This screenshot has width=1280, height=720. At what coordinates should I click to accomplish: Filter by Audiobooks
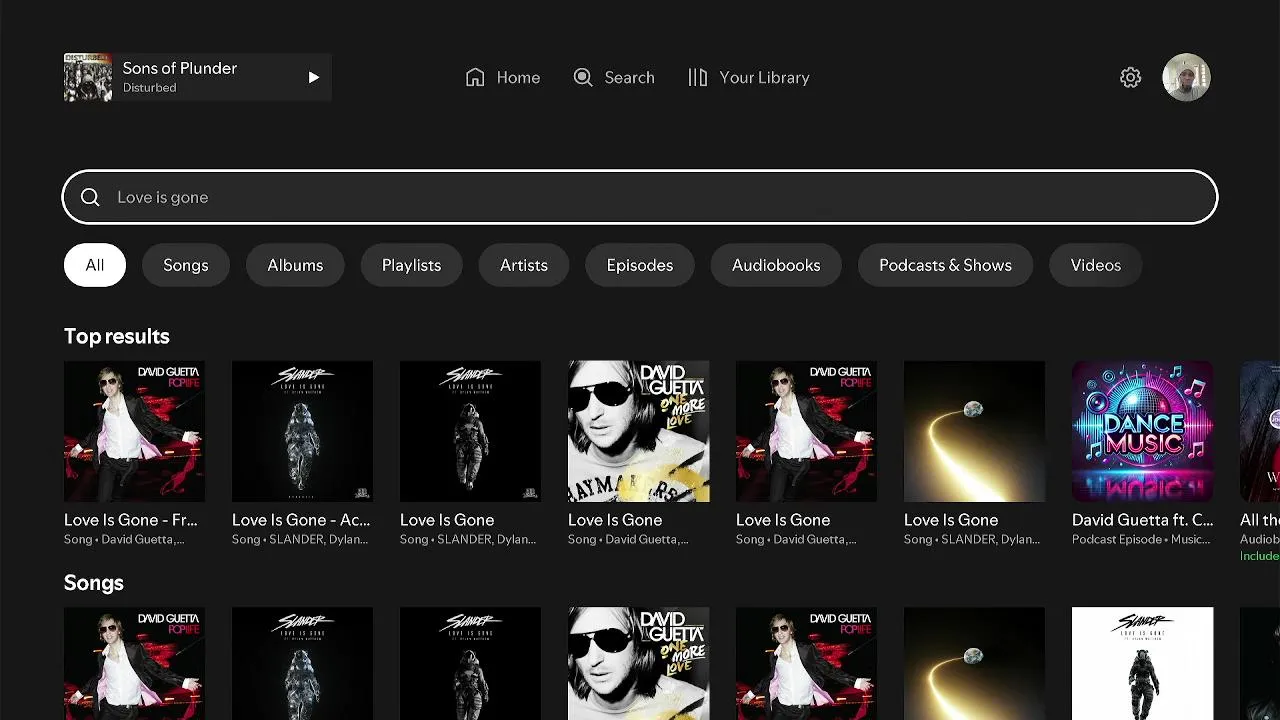(776, 265)
